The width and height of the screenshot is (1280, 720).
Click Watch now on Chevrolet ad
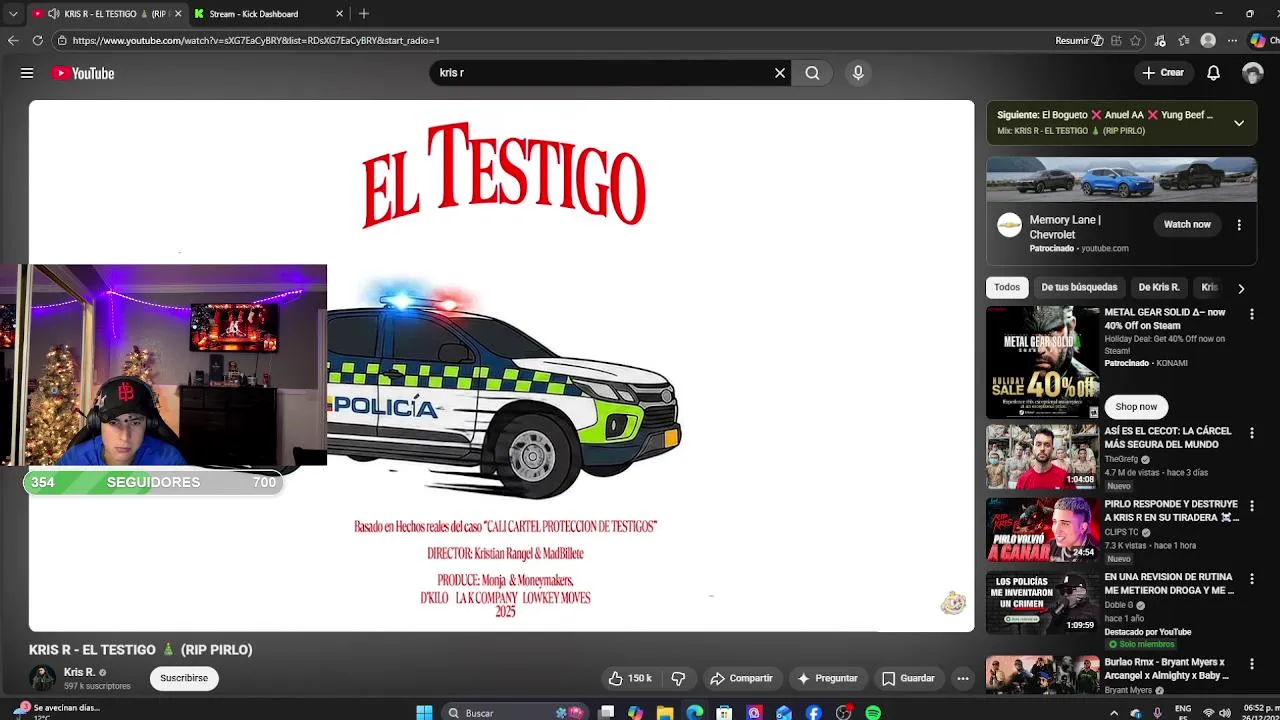pos(1187,225)
